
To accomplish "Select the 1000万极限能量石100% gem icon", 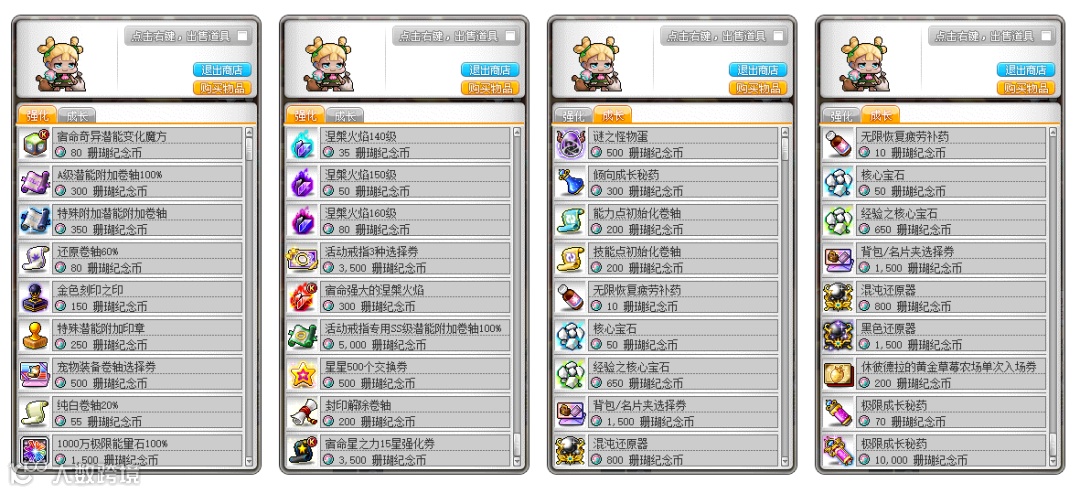I will (32, 450).
